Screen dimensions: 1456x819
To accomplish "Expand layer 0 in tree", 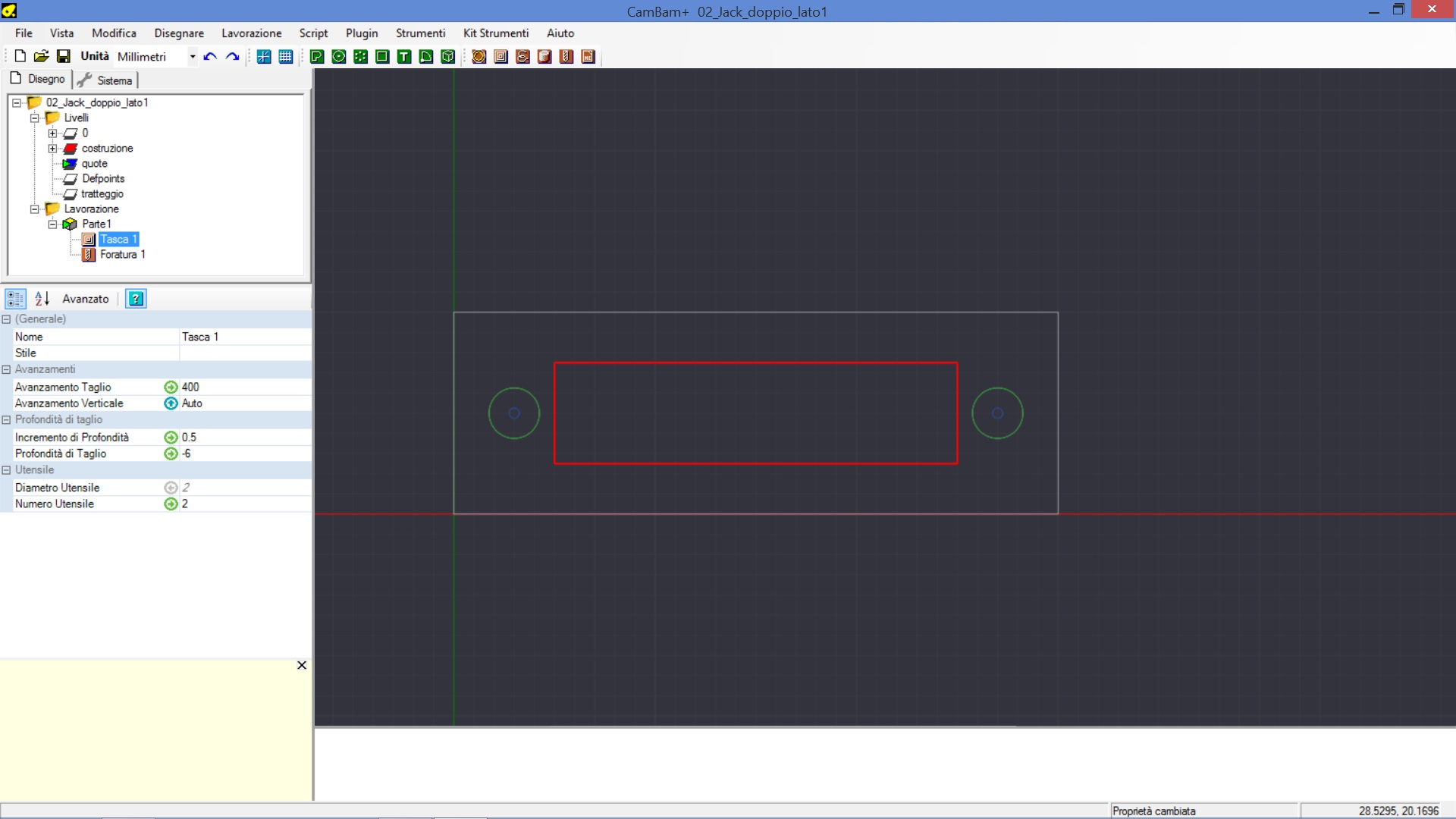I will point(52,133).
